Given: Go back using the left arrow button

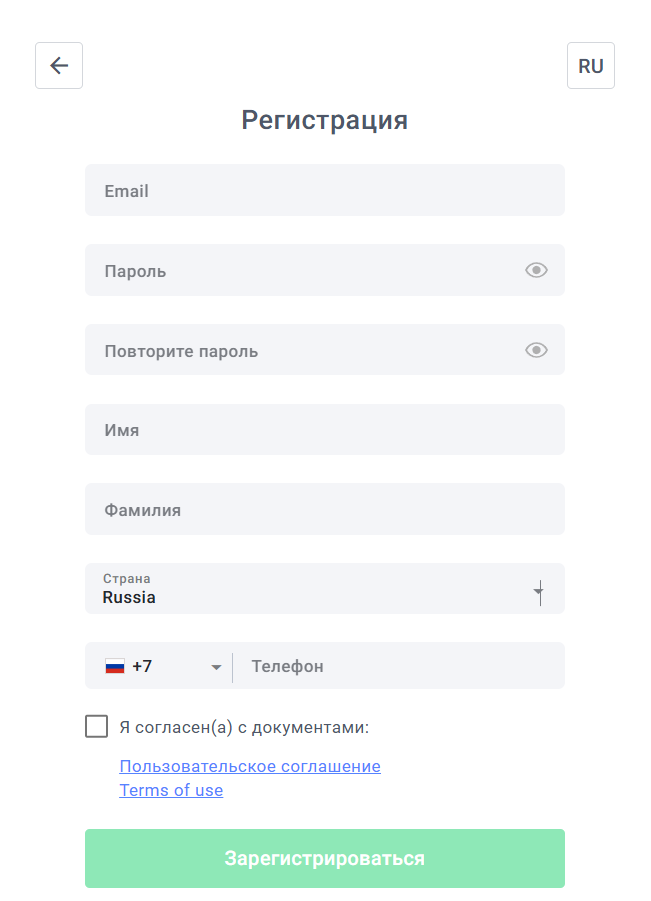Looking at the screenshot, I should tap(59, 66).
